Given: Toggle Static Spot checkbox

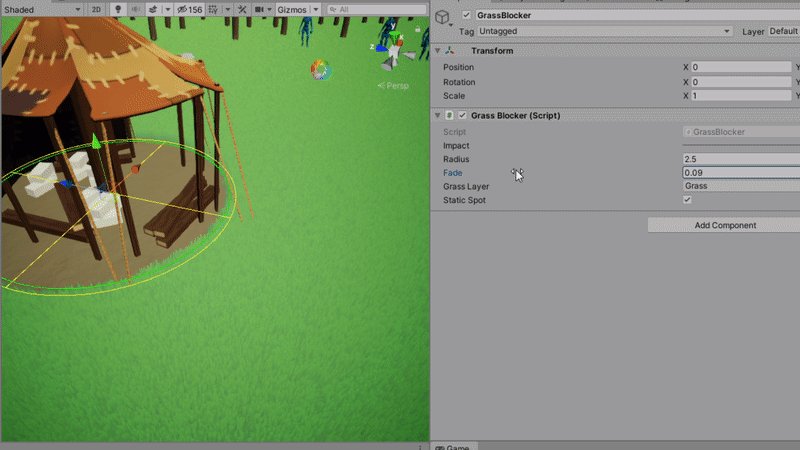Looking at the screenshot, I should click(687, 199).
